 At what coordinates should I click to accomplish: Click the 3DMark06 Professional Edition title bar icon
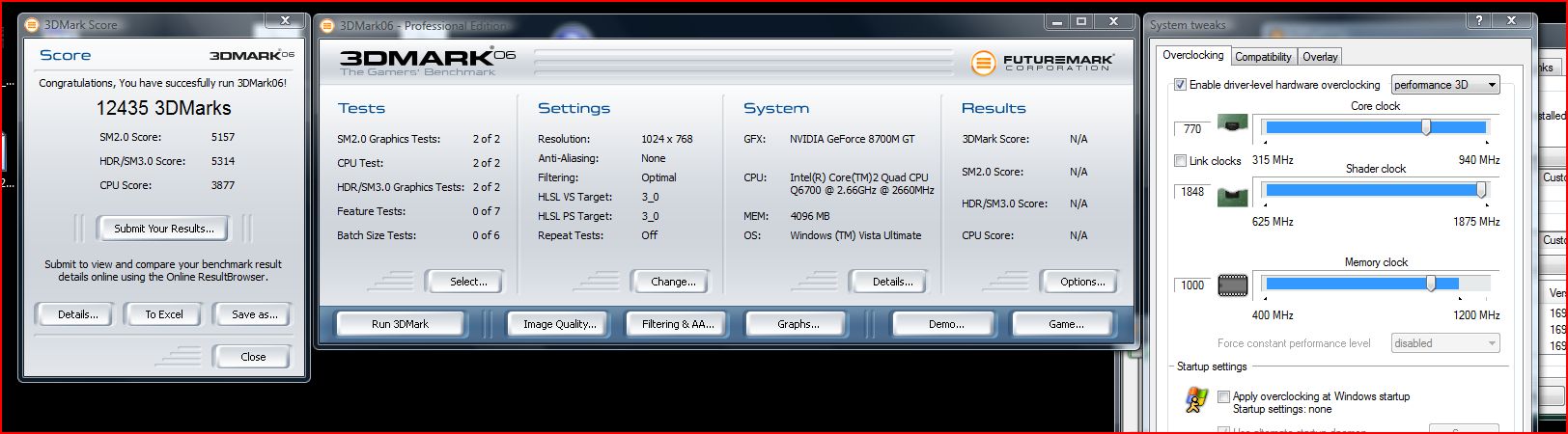click(x=328, y=25)
